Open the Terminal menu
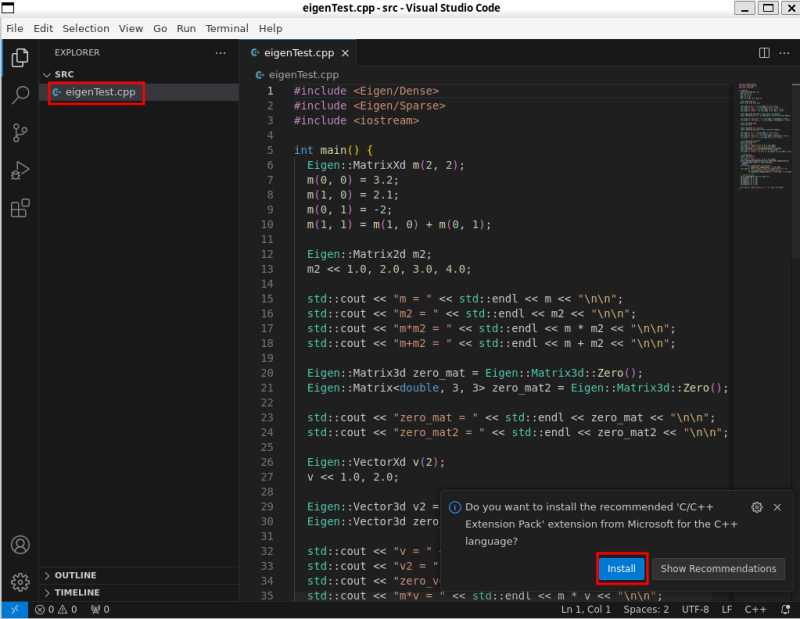 click(x=227, y=29)
